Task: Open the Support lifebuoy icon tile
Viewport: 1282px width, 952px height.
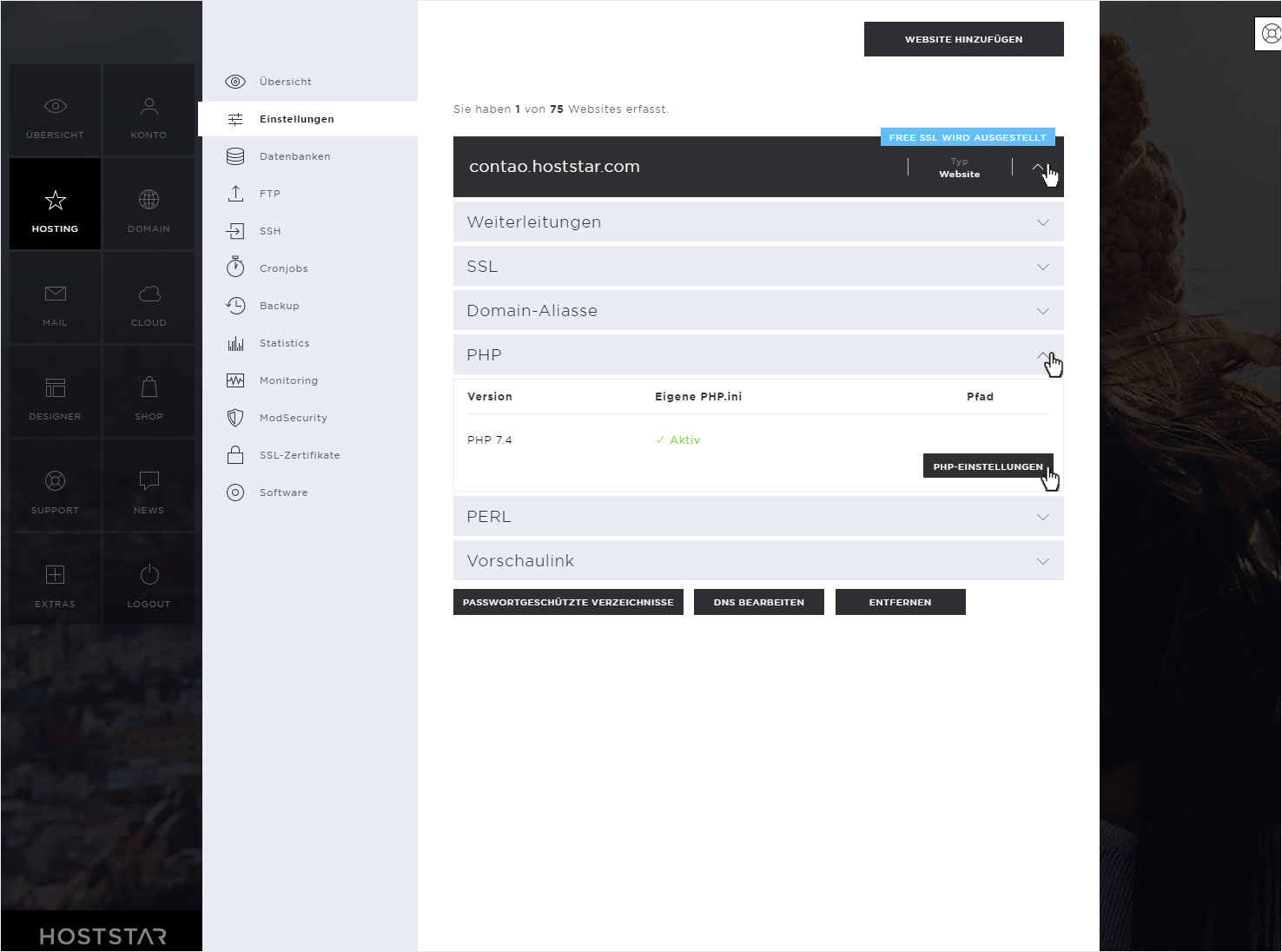Action: [x=55, y=486]
